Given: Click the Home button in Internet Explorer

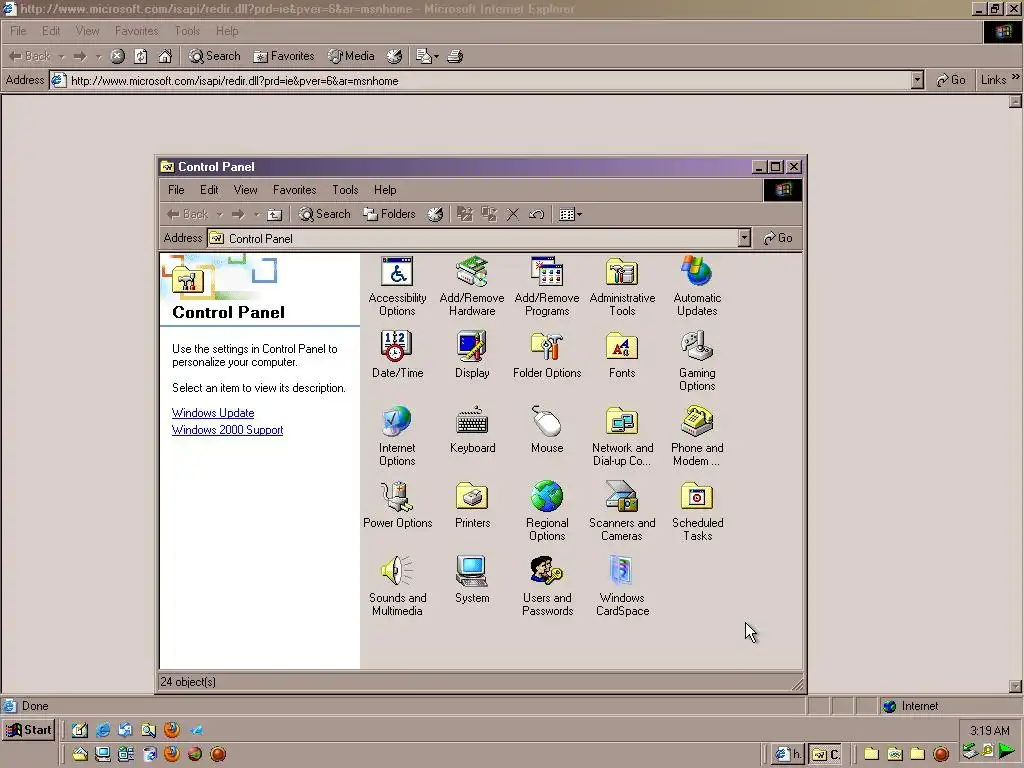Looking at the screenshot, I should [165, 56].
